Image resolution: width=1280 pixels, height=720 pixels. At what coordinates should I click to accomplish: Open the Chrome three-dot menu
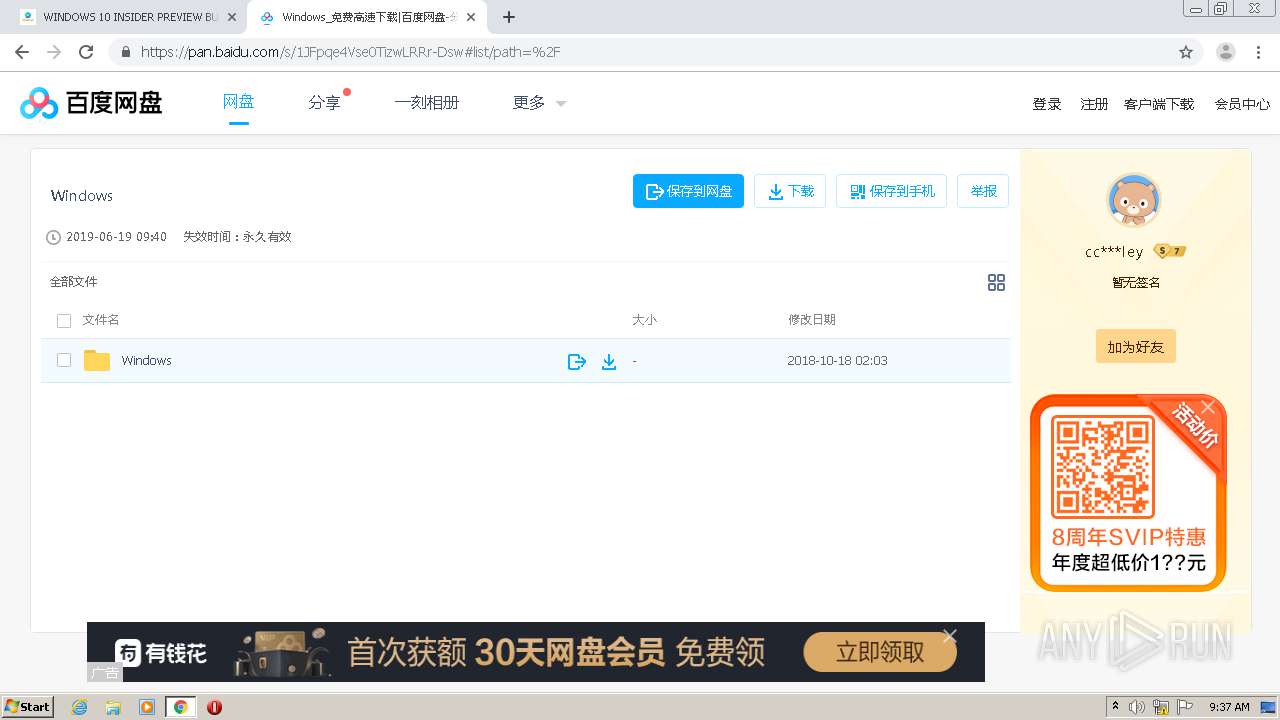(1257, 52)
